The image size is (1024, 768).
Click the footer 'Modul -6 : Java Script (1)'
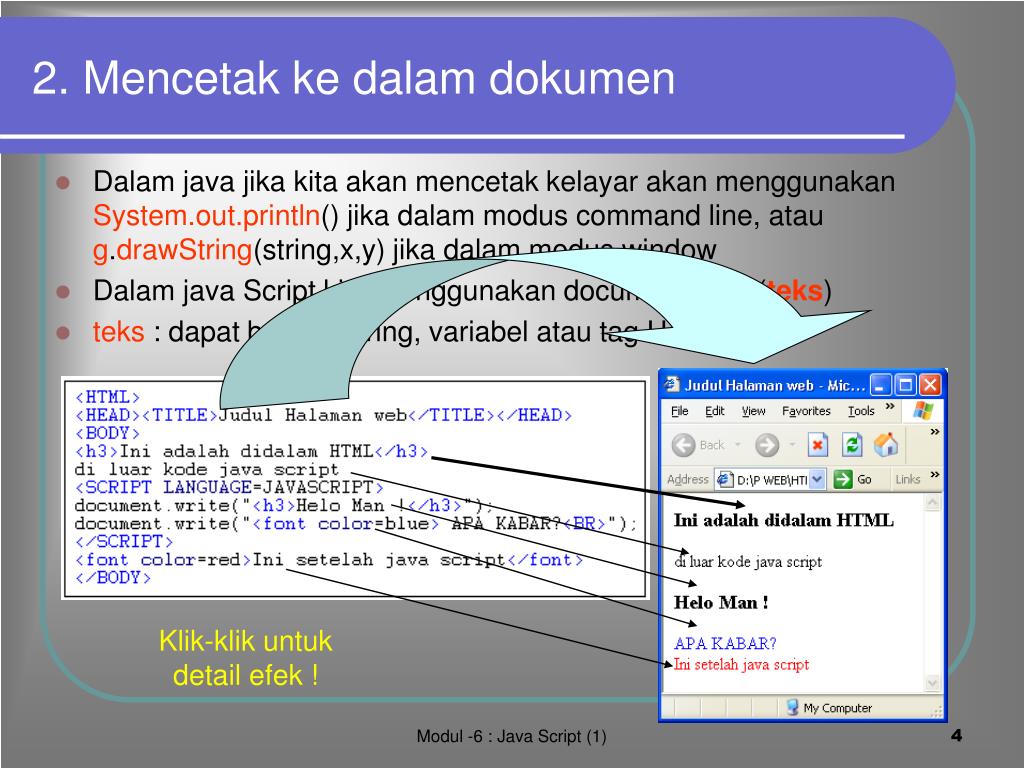pyautogui.click(x=511, y=737)
